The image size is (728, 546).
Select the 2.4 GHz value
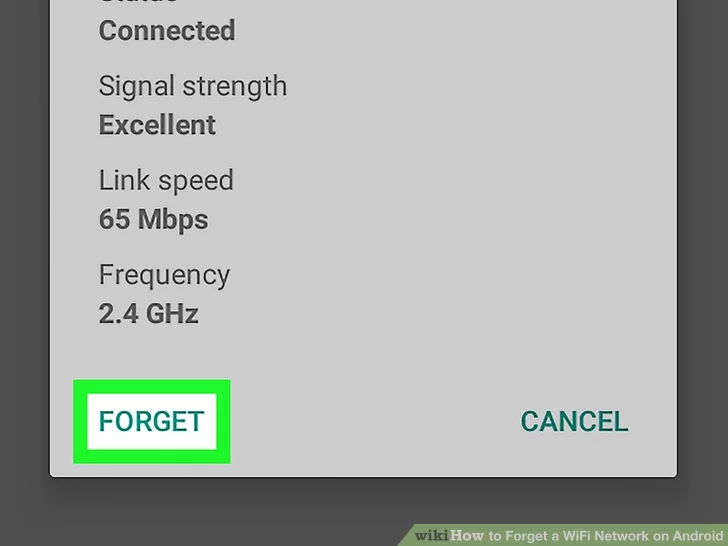pos(149,313)
